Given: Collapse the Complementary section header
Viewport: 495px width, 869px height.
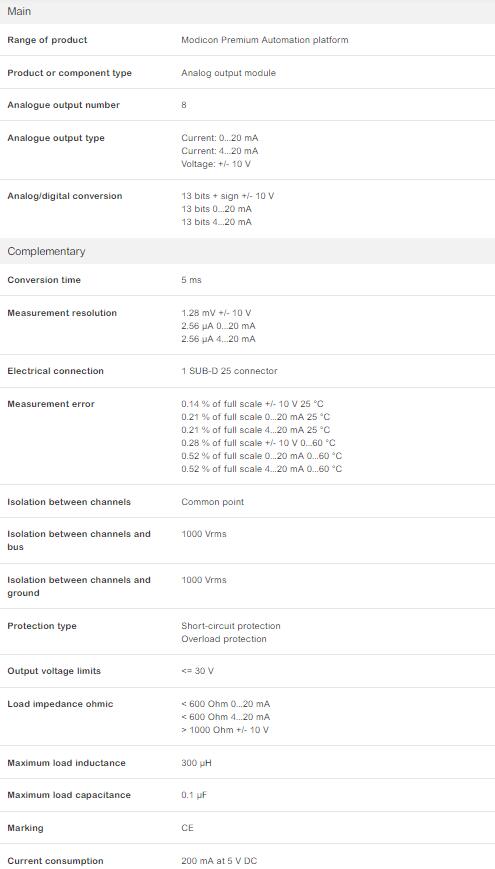Looking at the screenshot, I should click(247, 251).
